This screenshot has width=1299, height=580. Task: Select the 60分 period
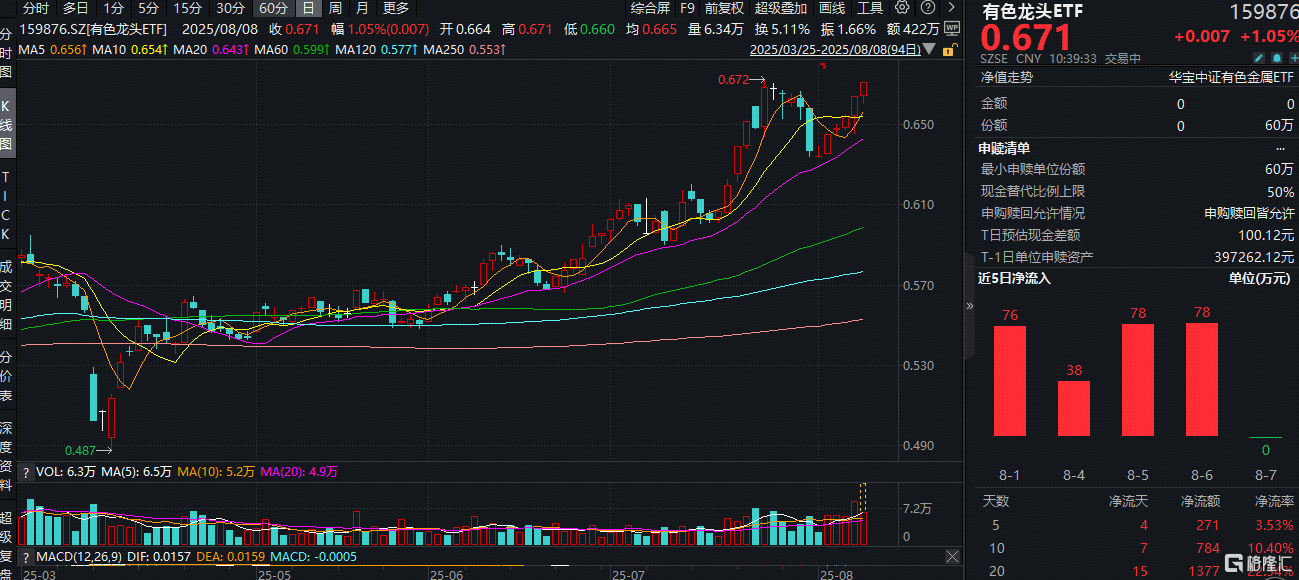point(274,7)
